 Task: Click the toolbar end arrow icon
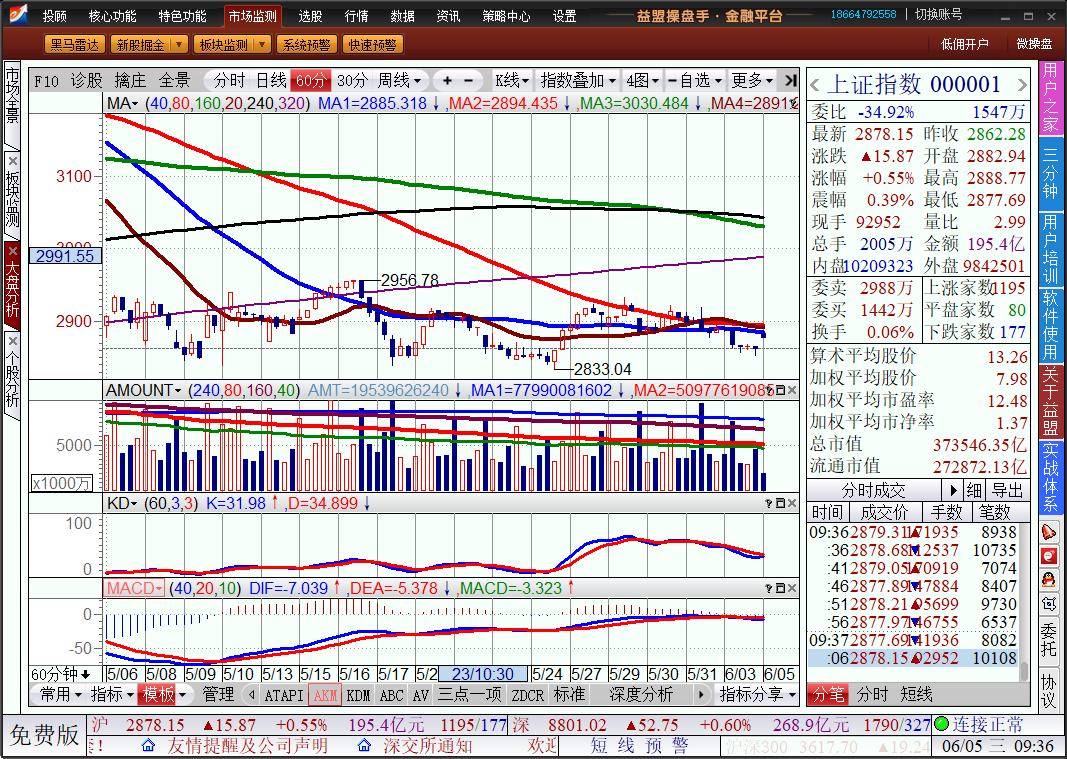(x=789, y=81)
